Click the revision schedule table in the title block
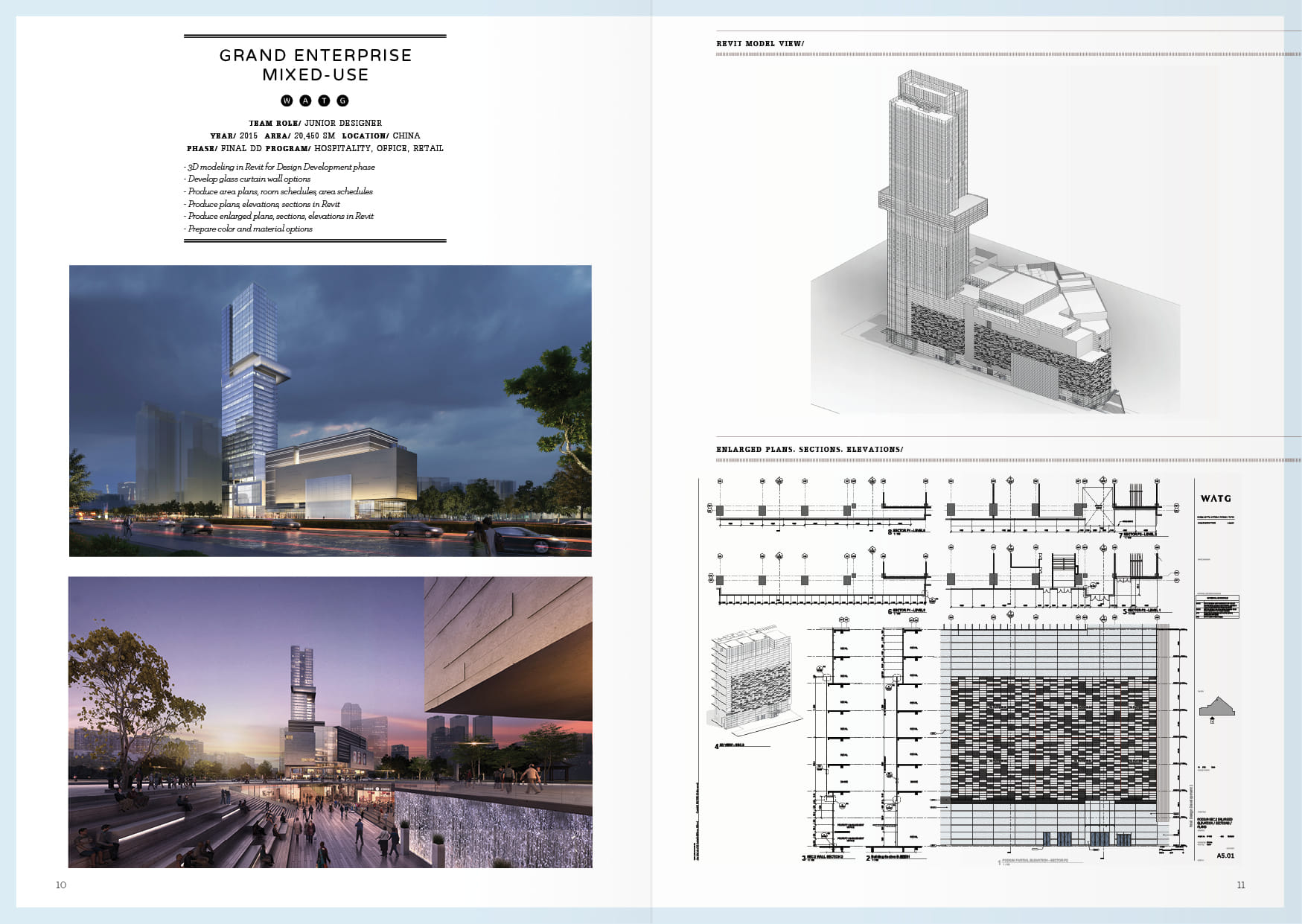The image size is (1302, 924). (x=1218, y=608)
